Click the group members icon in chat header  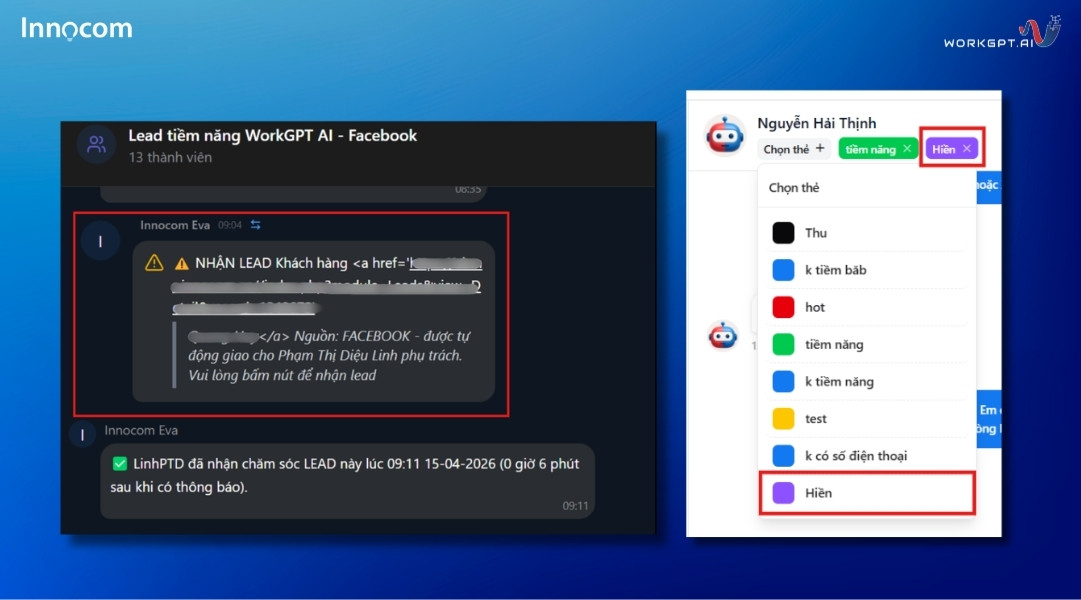coord(96,145)
